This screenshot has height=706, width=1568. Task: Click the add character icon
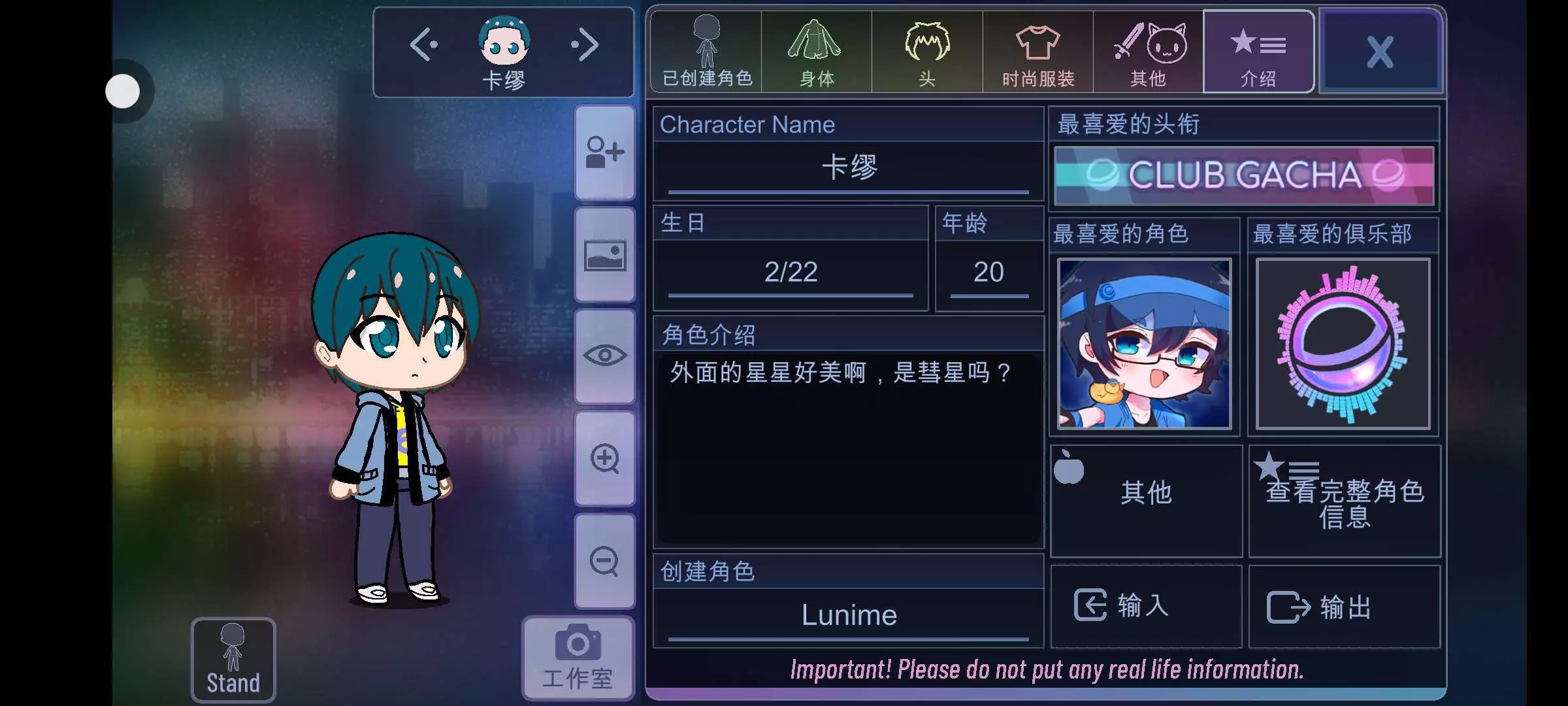coord(605,152)
